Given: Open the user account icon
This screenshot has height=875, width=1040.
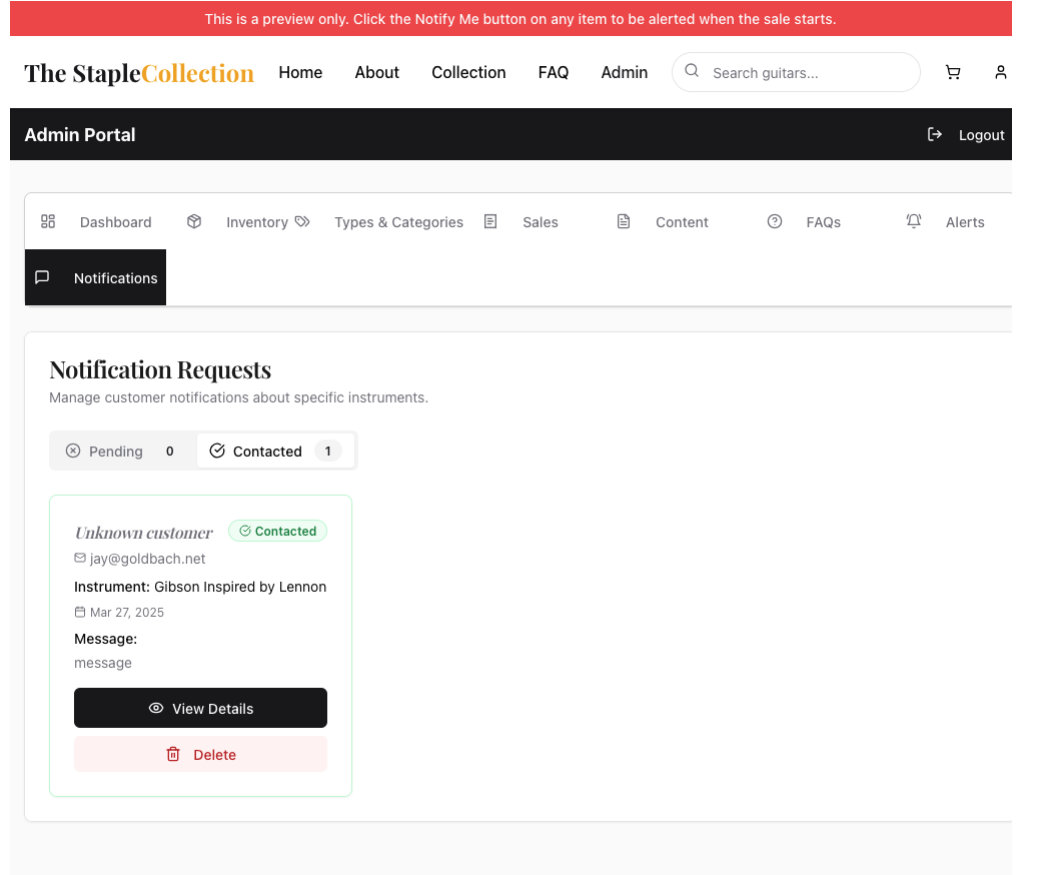Looking at the screenshot, I should coord(1000,72).
